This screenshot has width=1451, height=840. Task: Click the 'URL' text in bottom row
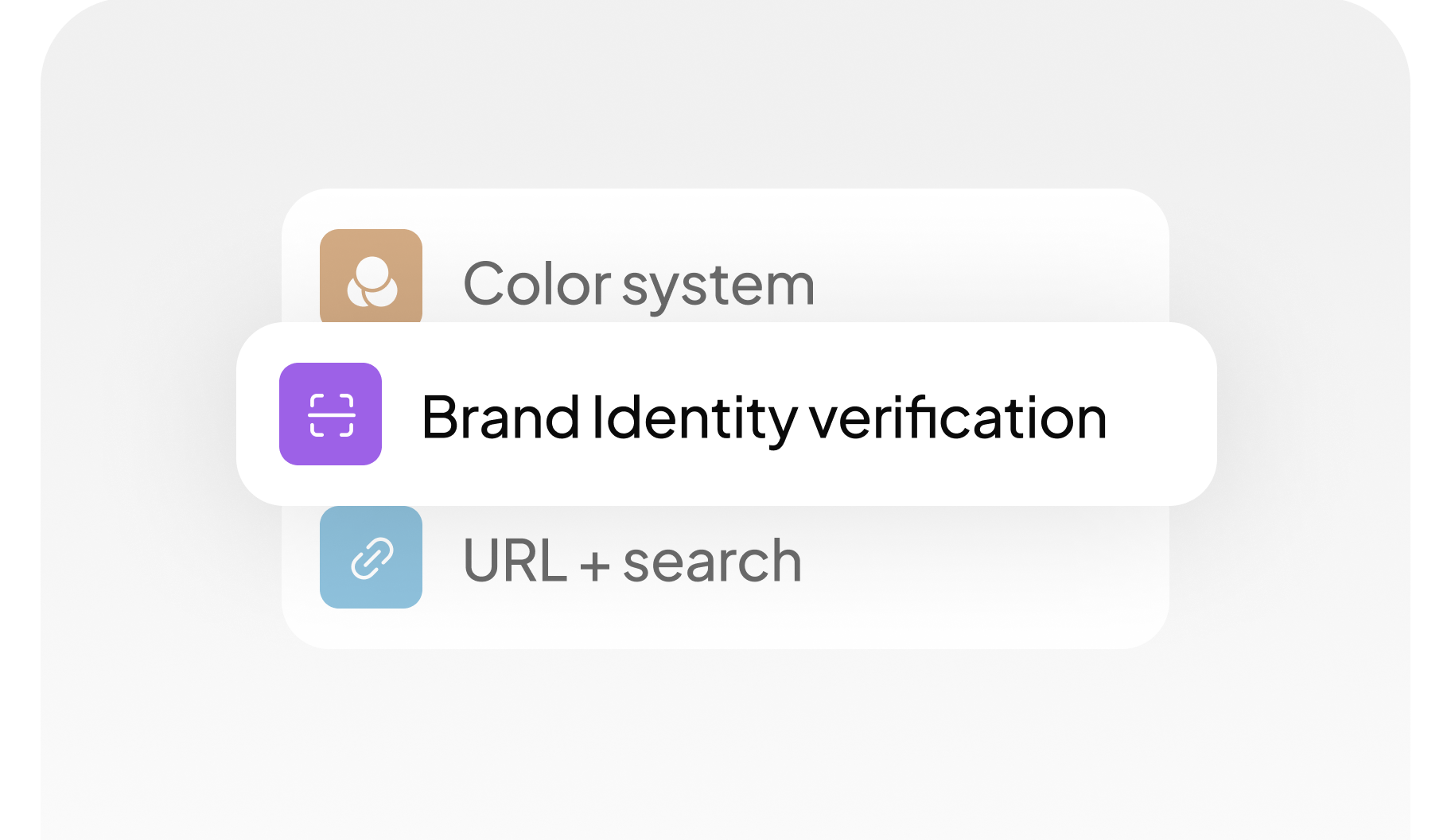click(515, 561)
